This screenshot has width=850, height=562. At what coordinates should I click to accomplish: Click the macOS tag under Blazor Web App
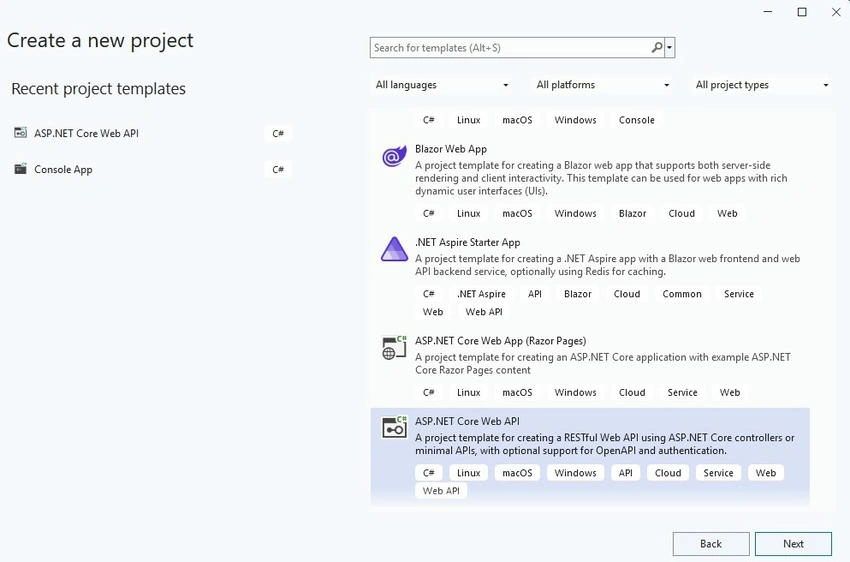coord(517,214)
